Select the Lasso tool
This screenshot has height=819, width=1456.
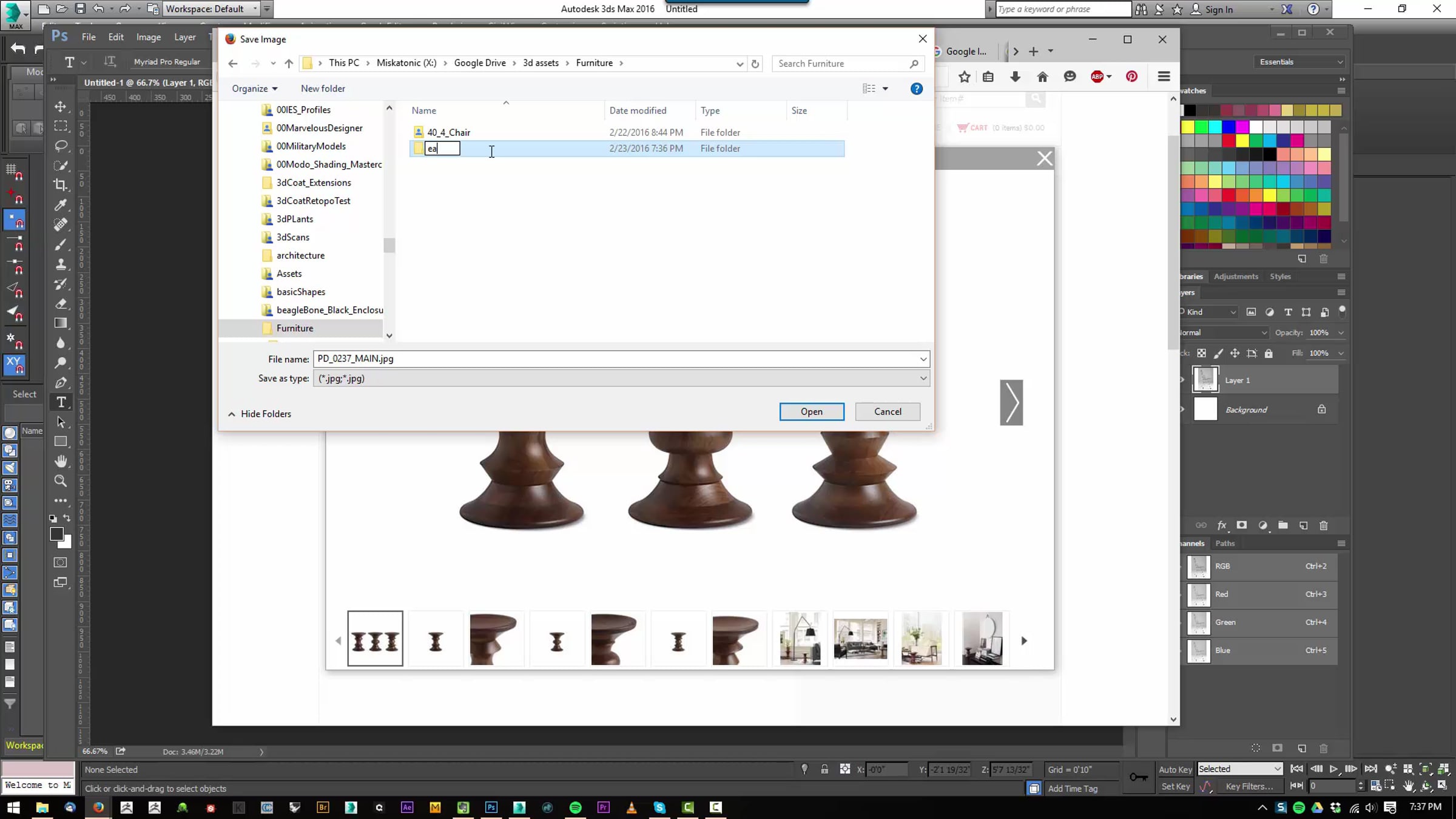pos(61,146)
